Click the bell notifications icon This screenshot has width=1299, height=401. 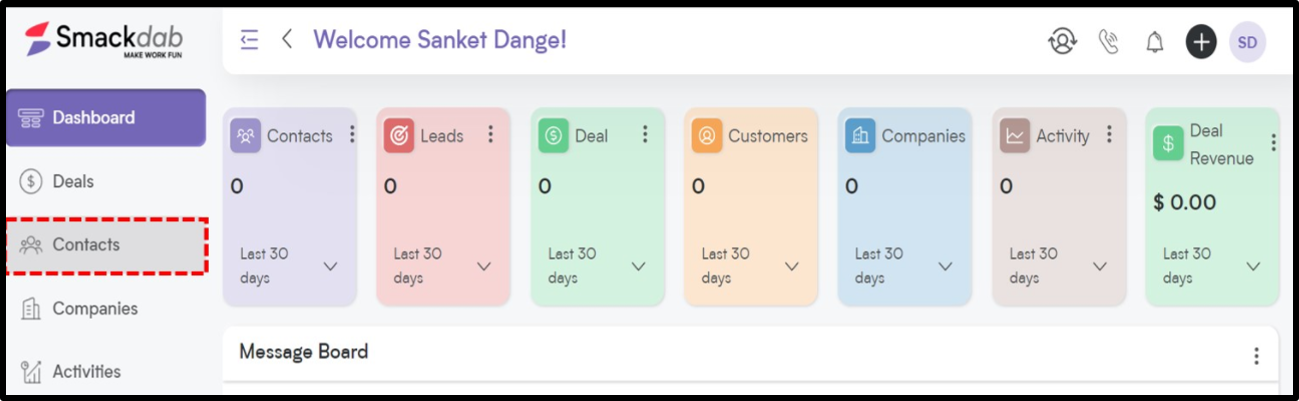[1155, 42]
